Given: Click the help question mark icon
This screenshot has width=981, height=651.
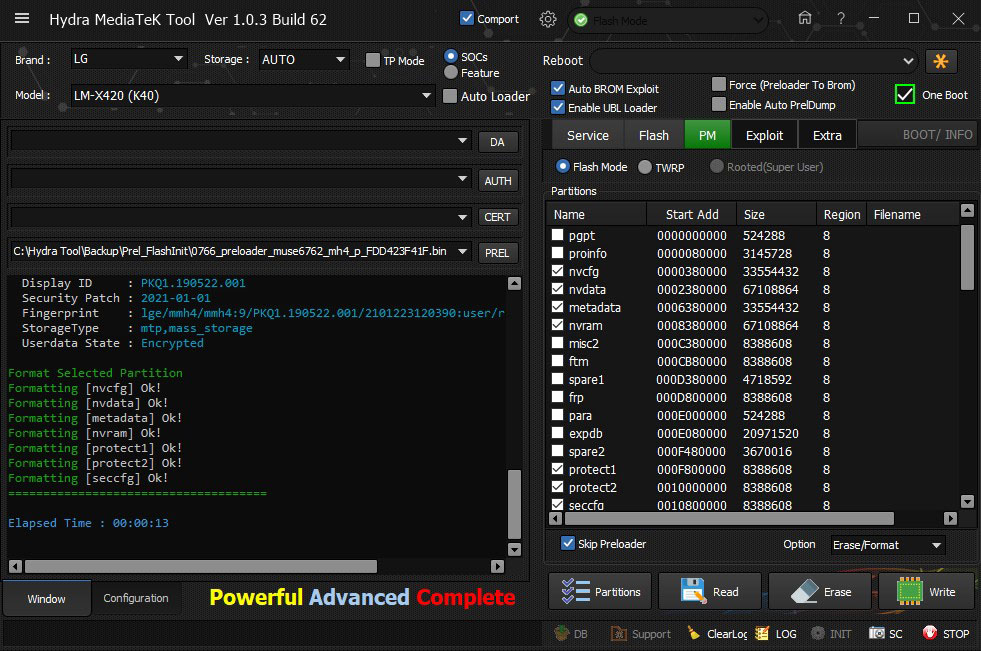Looking at the screenshot, I should point(841,19).
